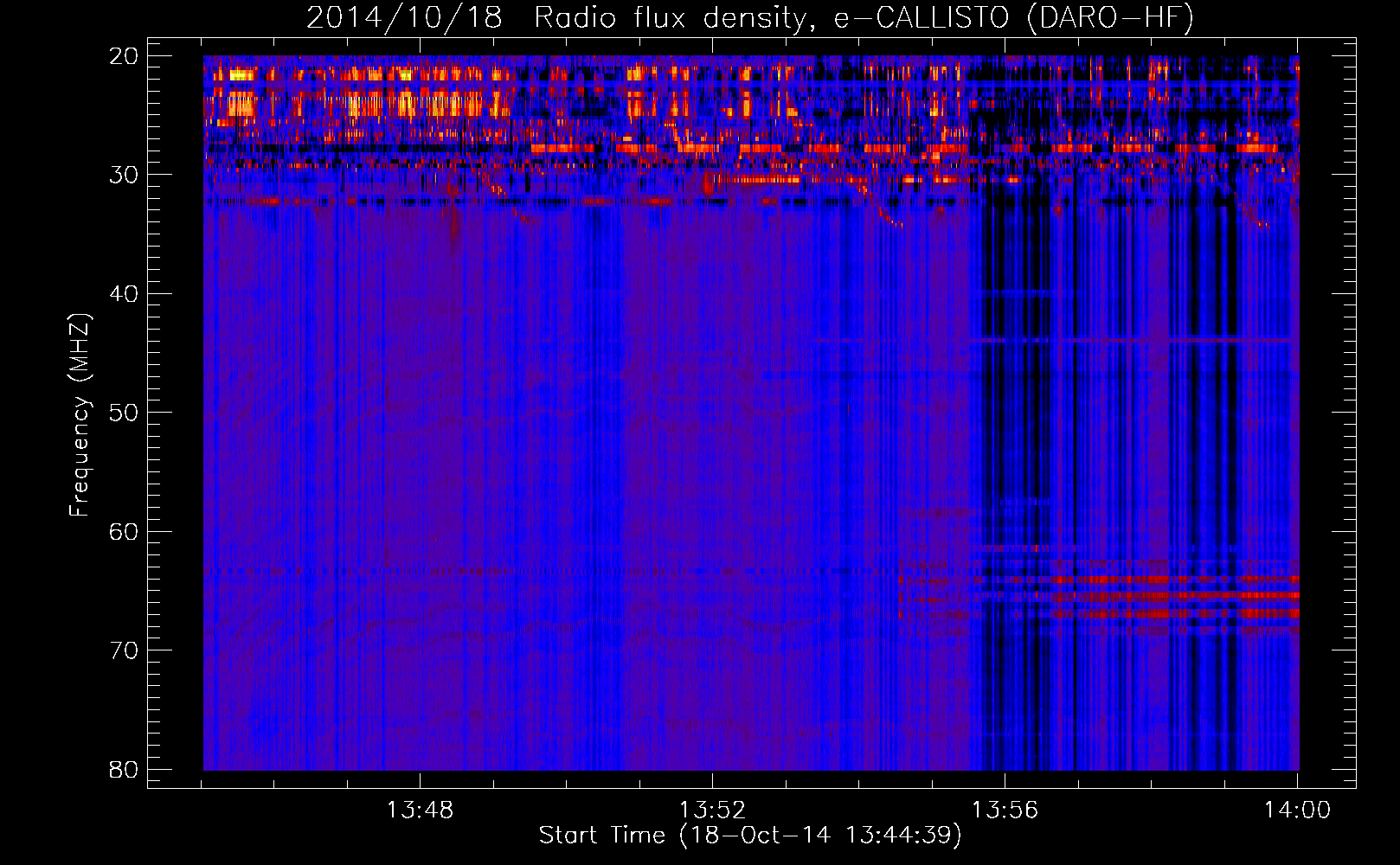
Task: Click the frequency tick label '40'
Action: point(124,294)
